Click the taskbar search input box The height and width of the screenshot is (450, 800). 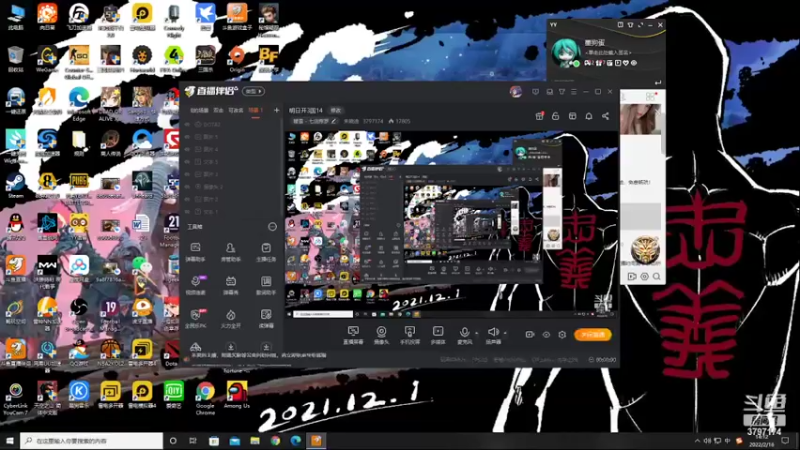(92, 441)
